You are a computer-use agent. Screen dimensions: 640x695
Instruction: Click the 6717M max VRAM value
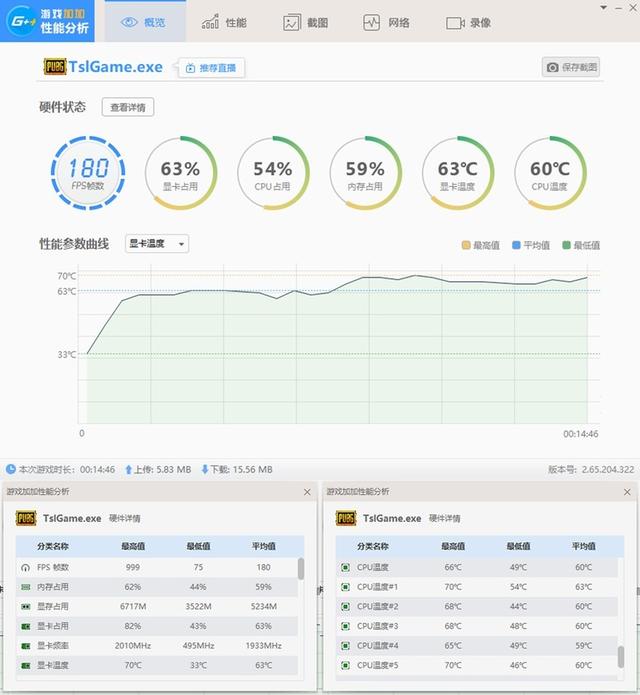tap(133, 606)
